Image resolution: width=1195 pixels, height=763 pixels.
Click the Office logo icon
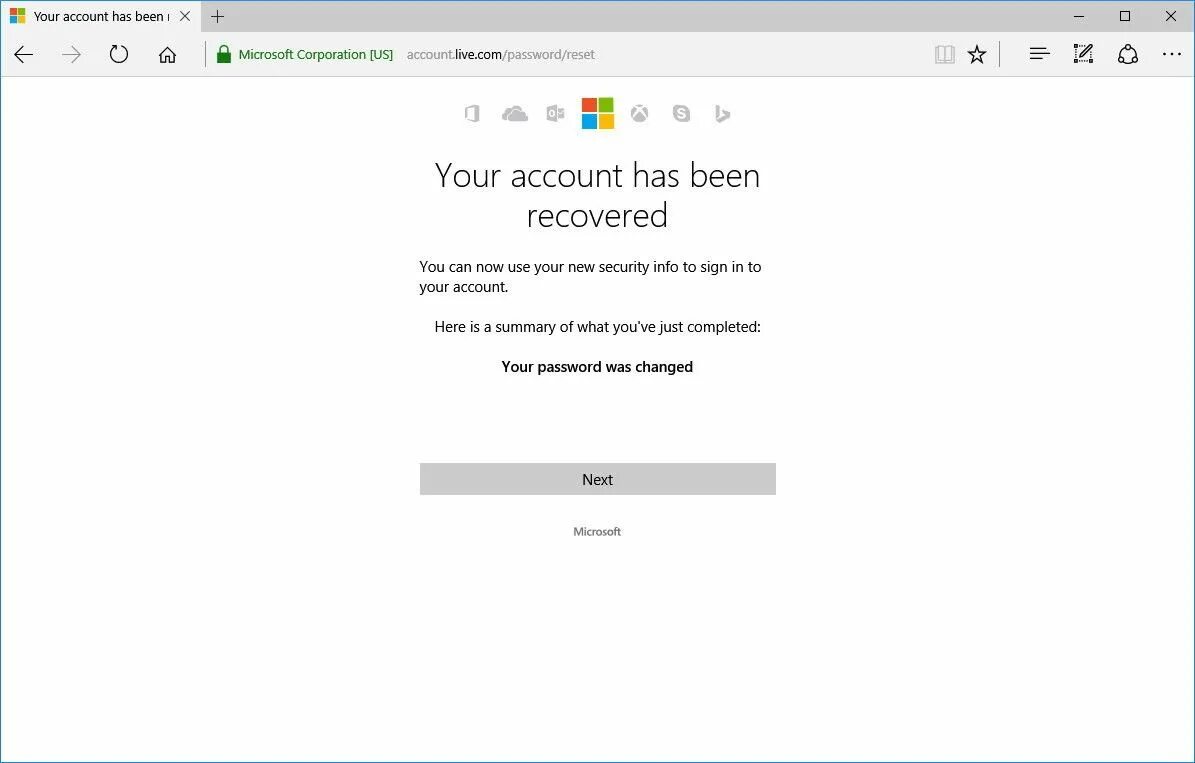point(473,114)
